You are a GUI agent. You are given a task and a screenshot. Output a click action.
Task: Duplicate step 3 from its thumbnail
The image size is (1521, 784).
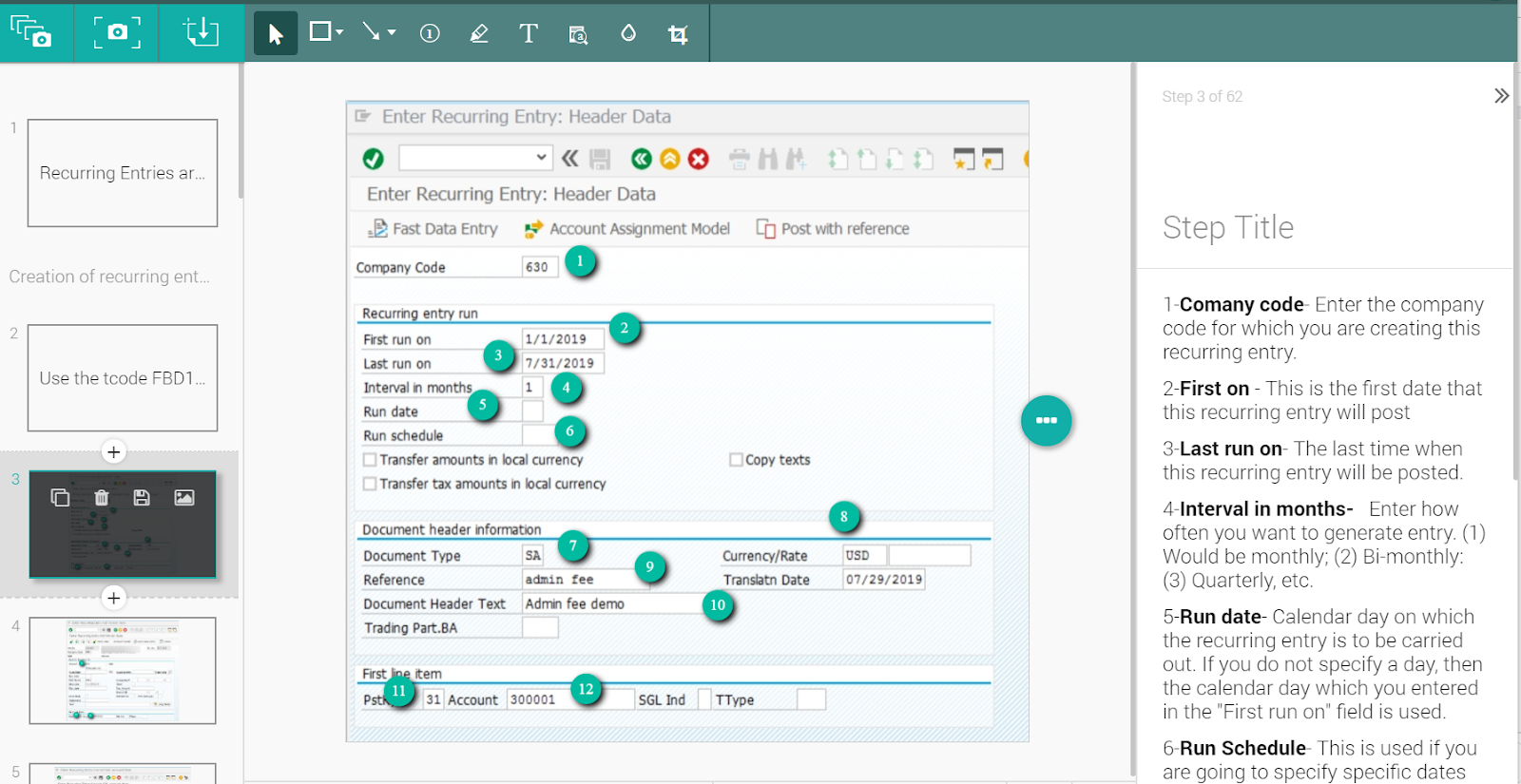[60, 498]
